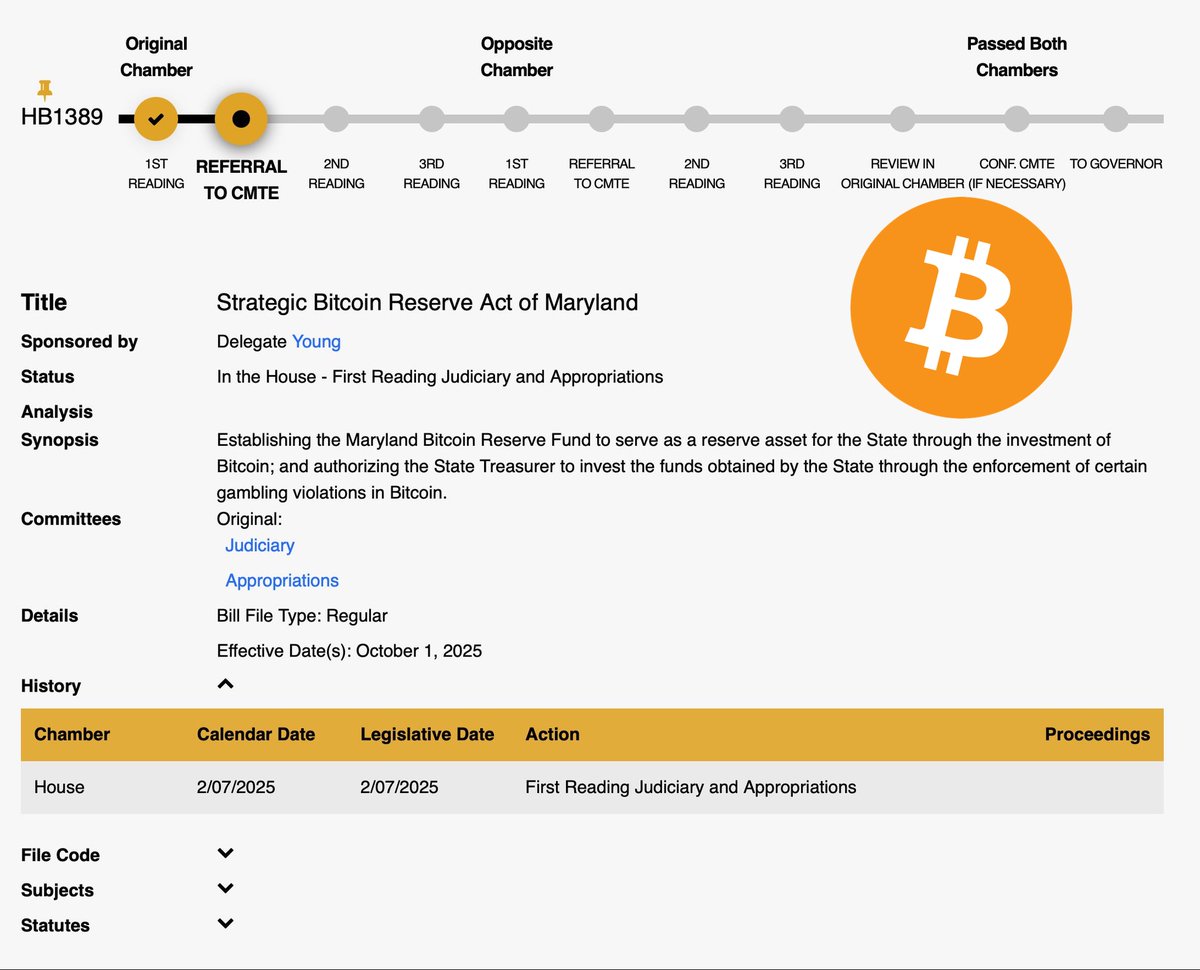
Task: Click the To Governor step circle
Action: 1115,119
